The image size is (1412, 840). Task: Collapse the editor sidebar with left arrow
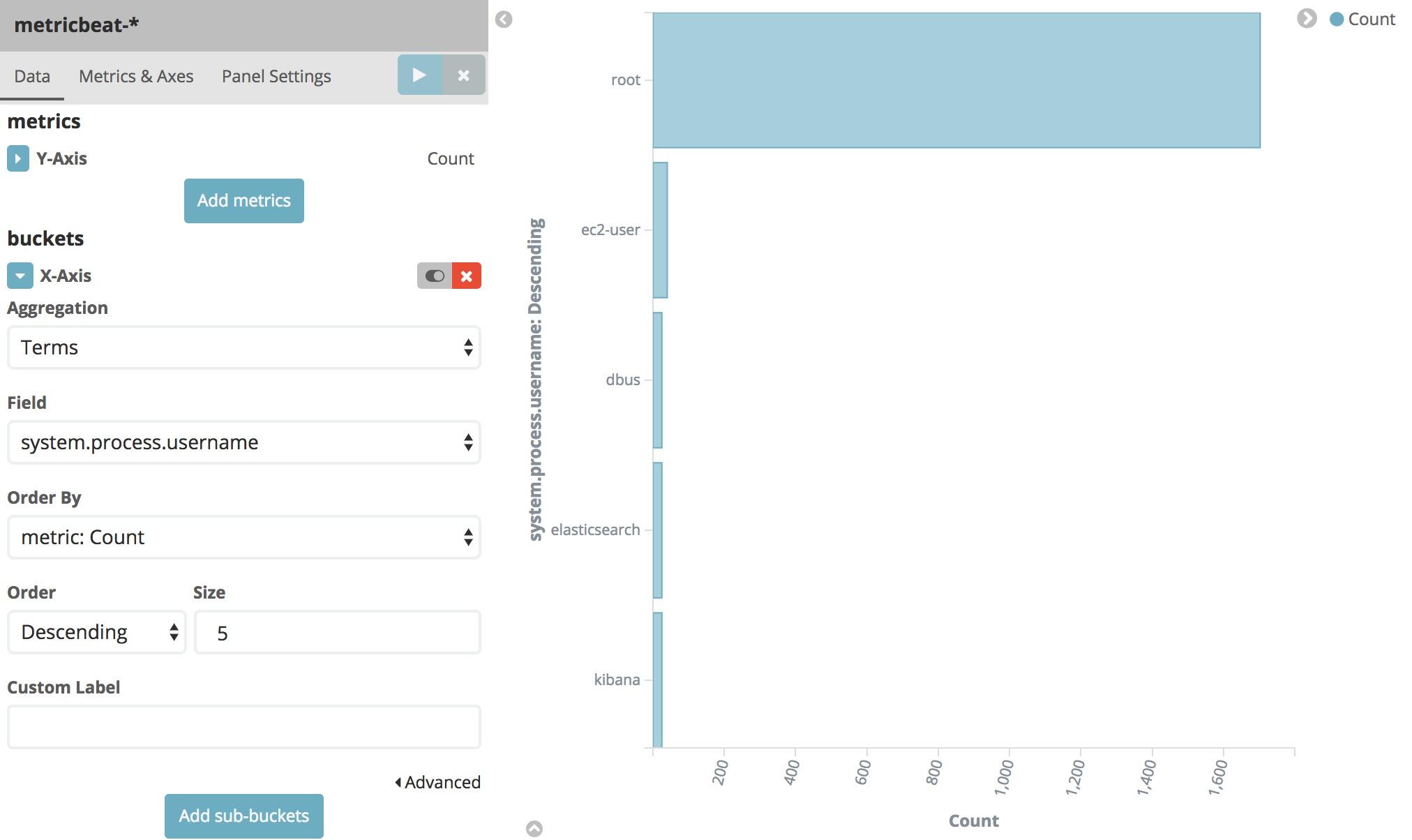tap(504, 20)
